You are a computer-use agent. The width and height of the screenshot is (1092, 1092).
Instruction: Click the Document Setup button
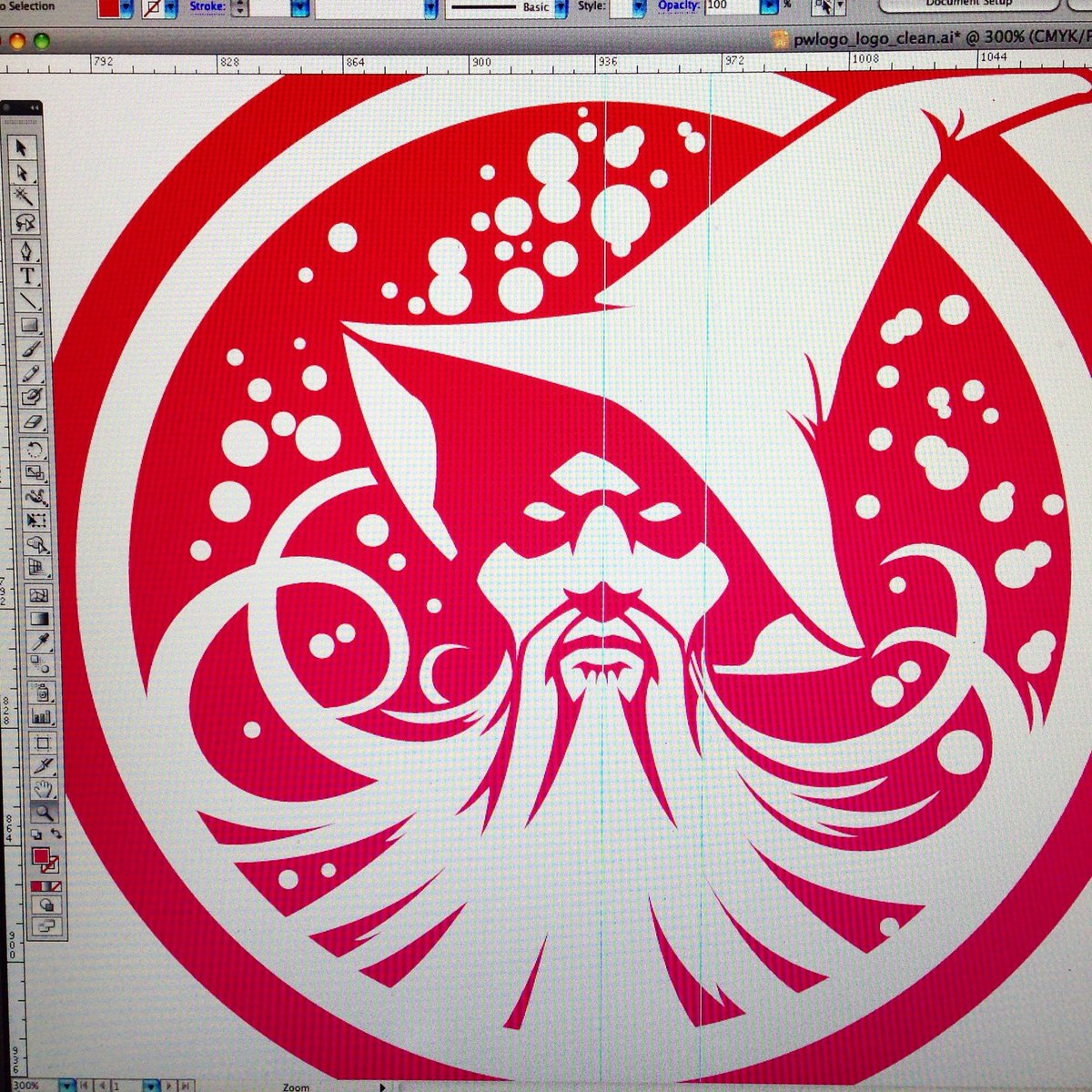coord(971,5)
